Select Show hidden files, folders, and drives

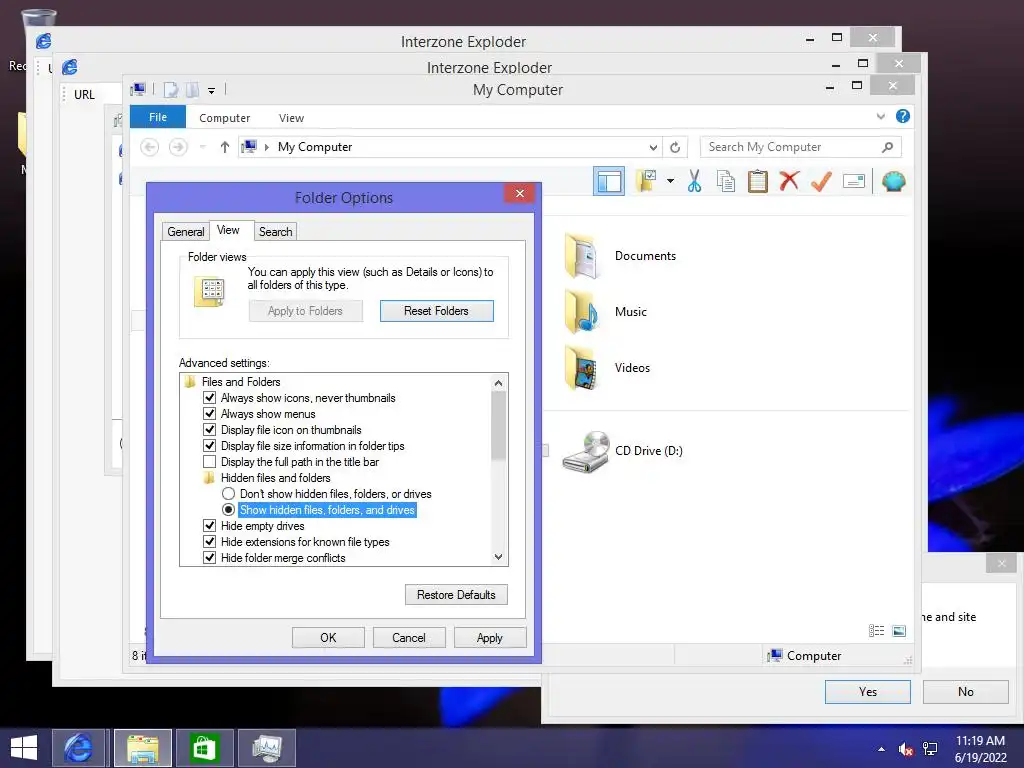pyautogui.click(x=229, y=509)
